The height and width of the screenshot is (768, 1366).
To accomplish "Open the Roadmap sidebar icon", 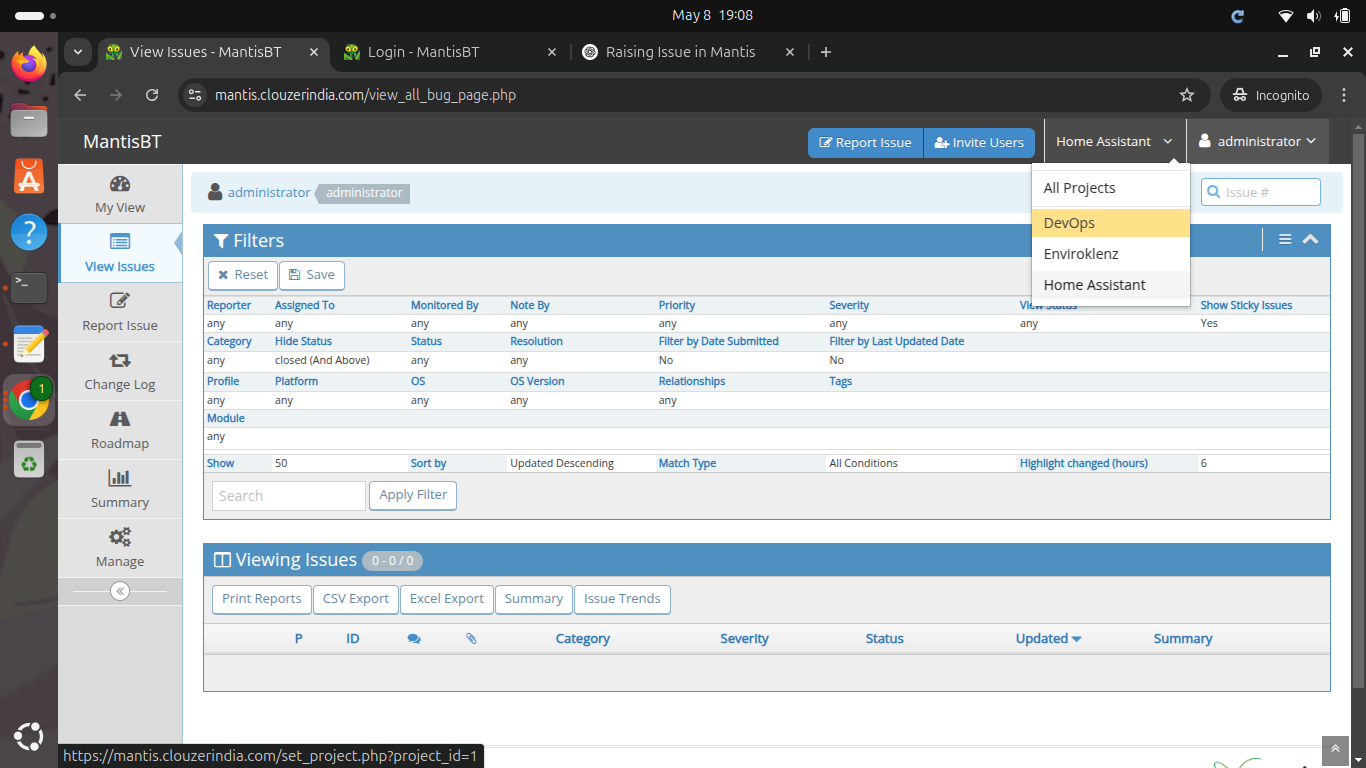I will pyautogui.click(x=120, y=420).
